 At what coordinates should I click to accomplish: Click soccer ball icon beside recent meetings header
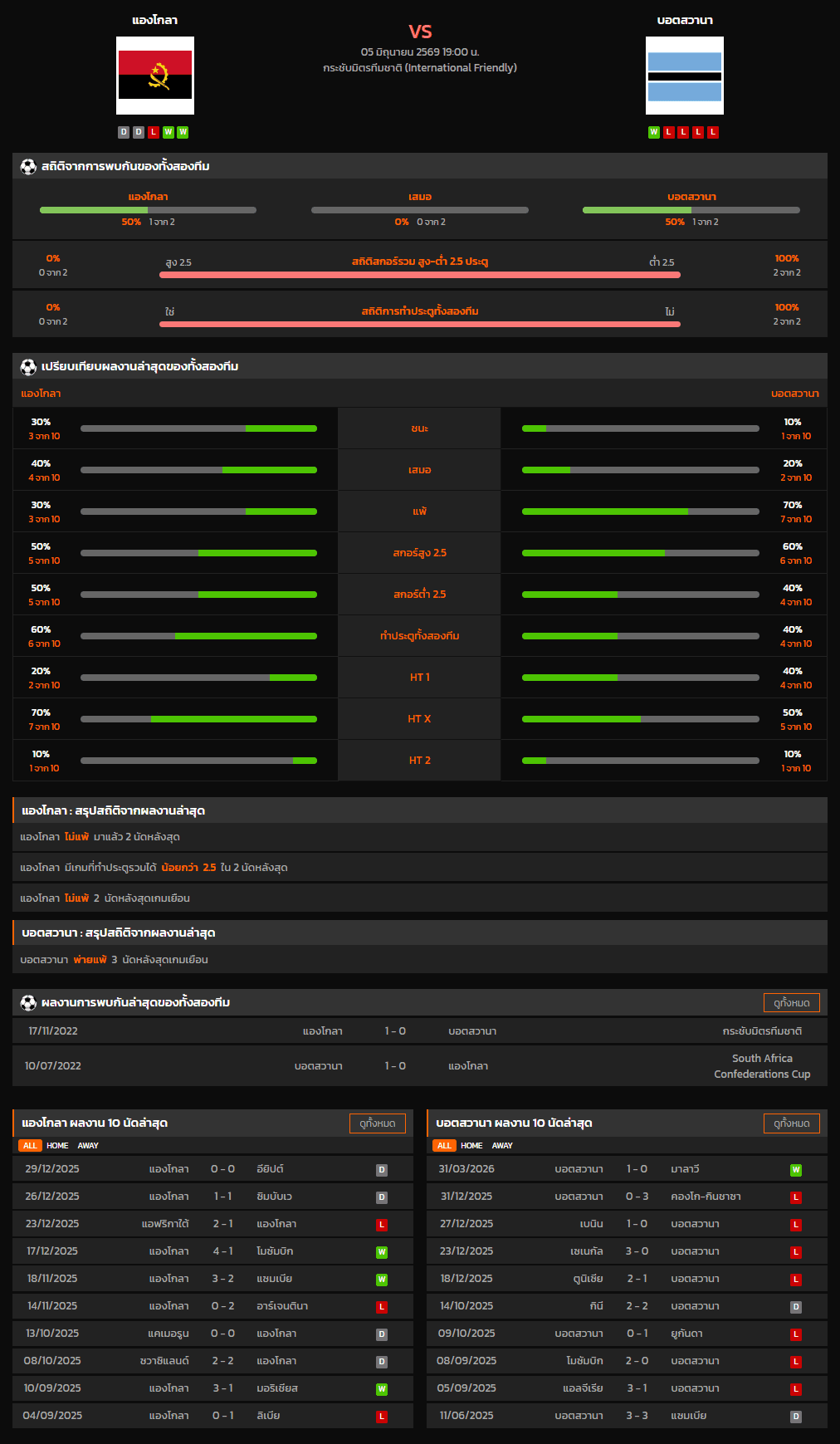click(28, 1002)
